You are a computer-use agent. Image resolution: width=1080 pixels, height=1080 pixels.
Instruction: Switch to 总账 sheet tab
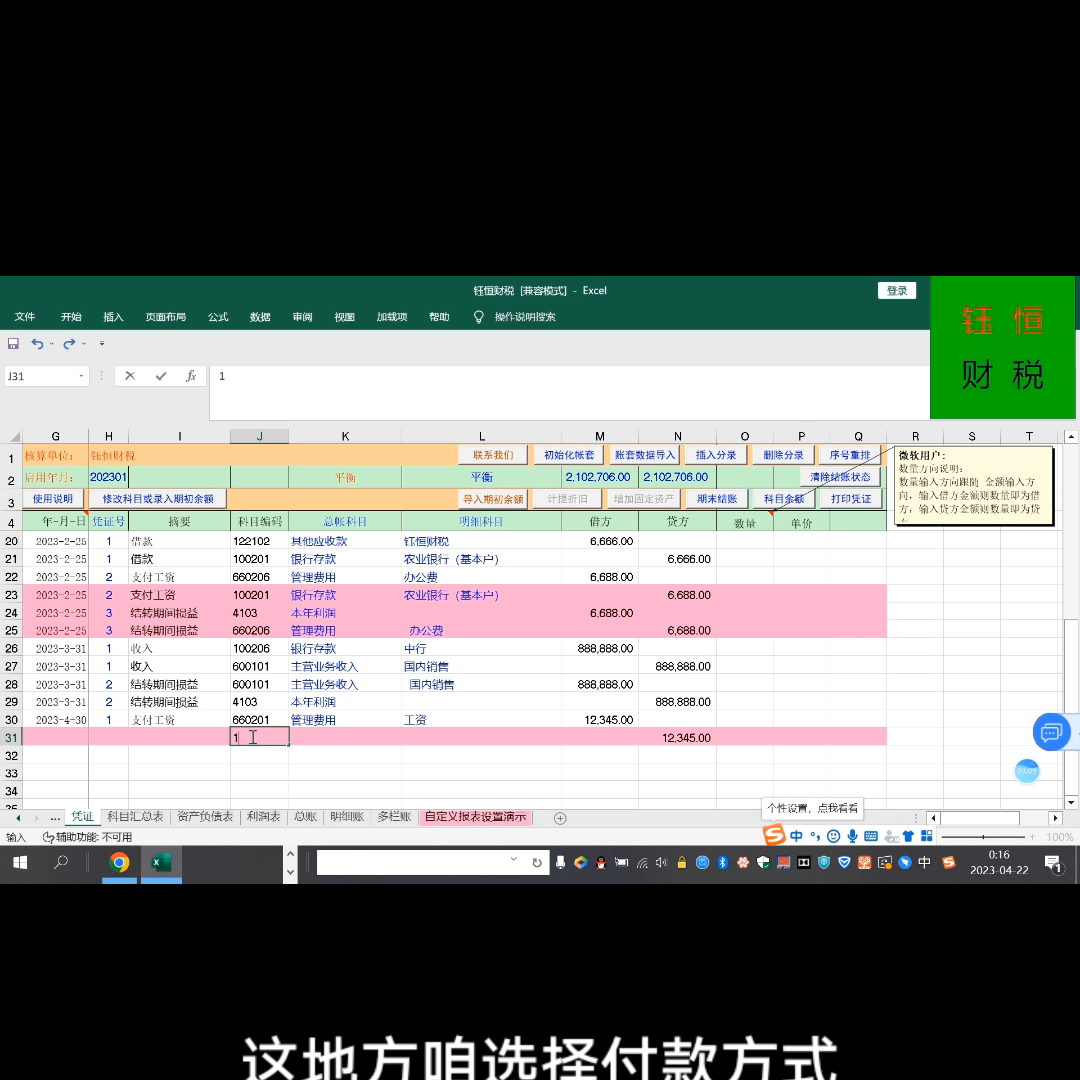(305, 817)
